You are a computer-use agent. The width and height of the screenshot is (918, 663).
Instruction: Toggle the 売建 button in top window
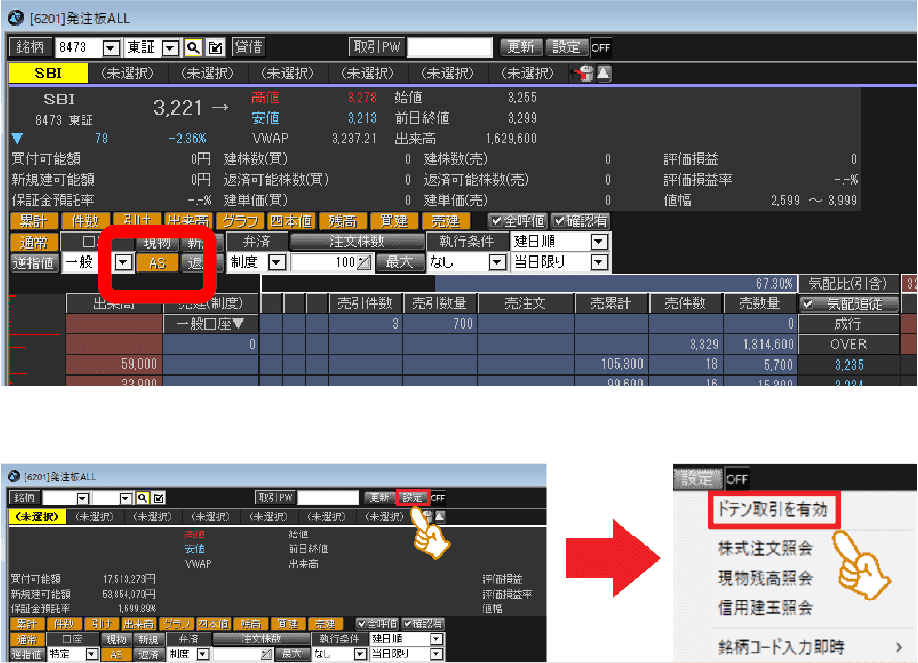446,221
